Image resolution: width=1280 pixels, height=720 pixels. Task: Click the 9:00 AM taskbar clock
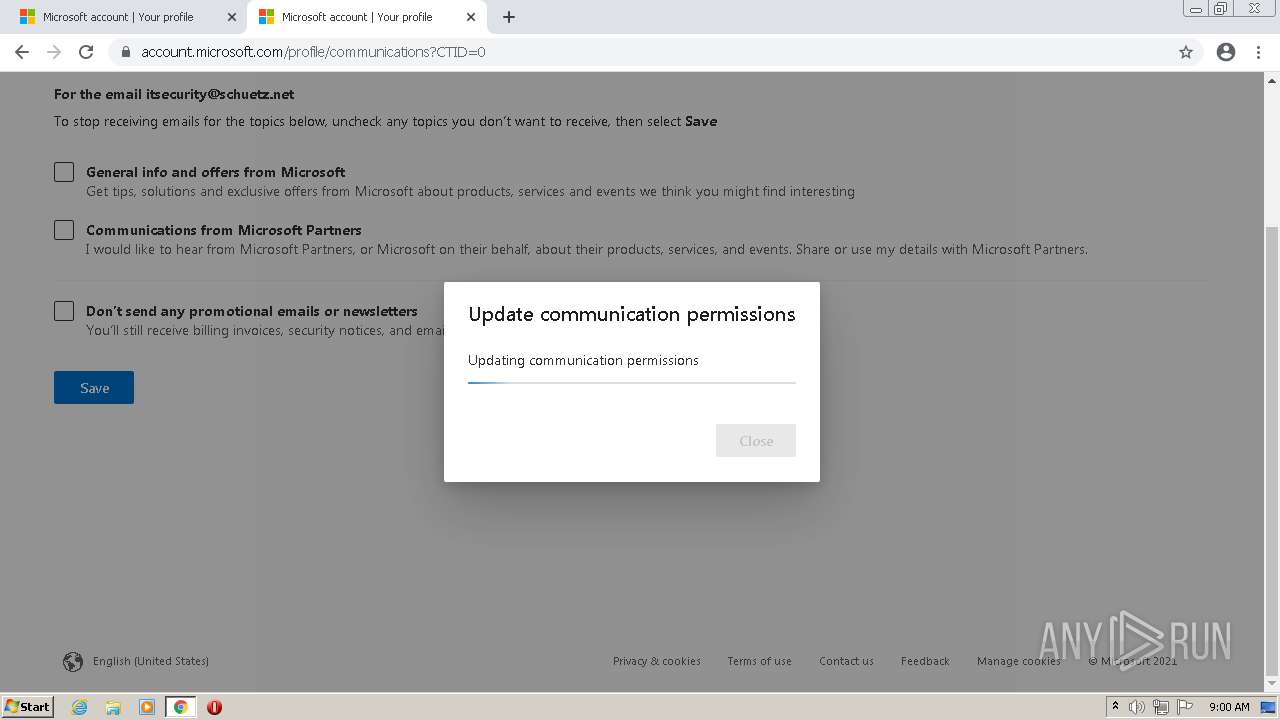tap(1229, 707)
